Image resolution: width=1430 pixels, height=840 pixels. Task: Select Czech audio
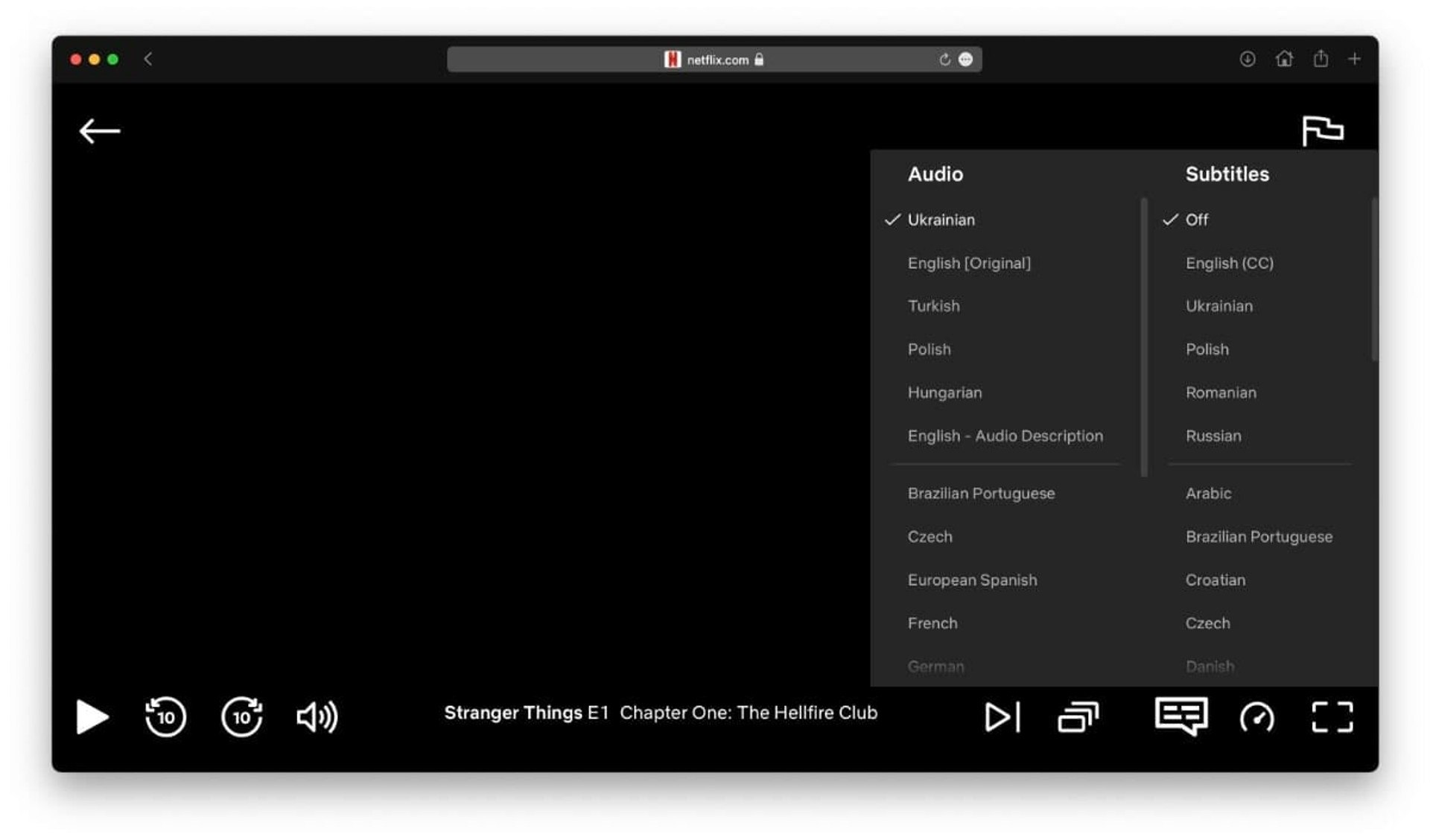929,536
